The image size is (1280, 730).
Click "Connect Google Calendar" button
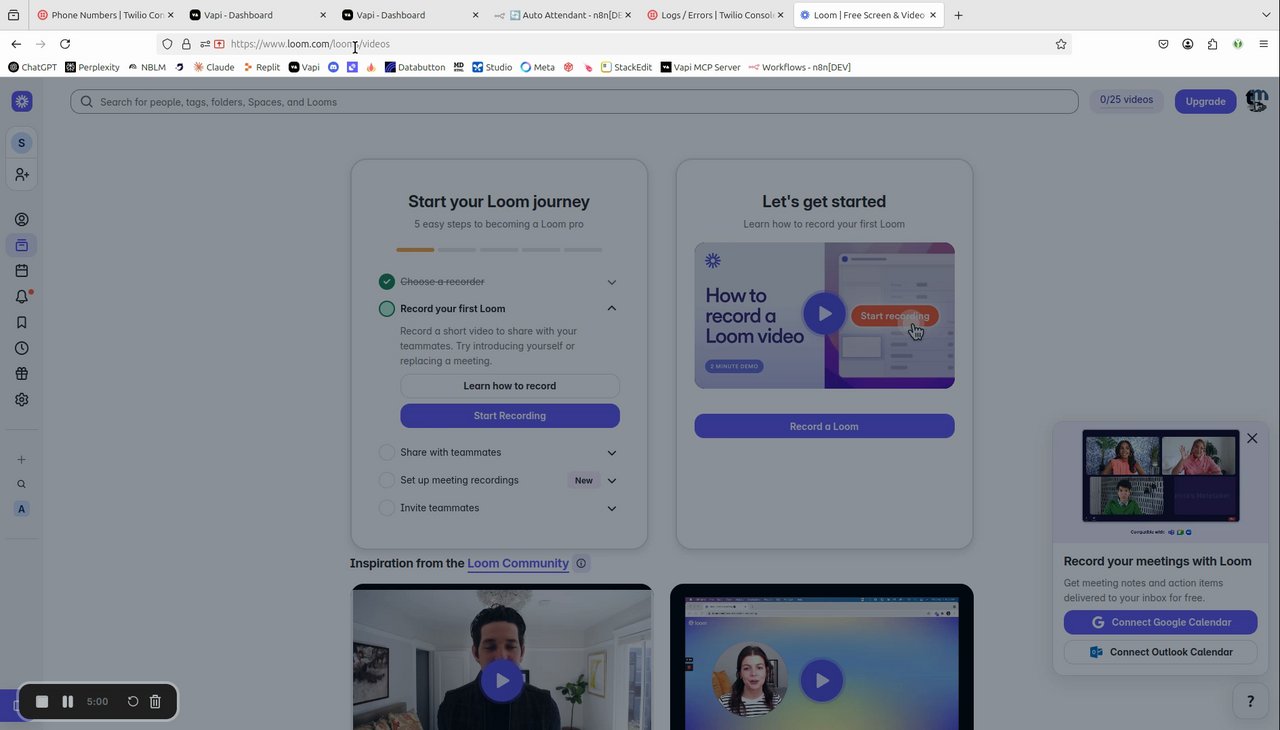click(x=1160, y=622)
